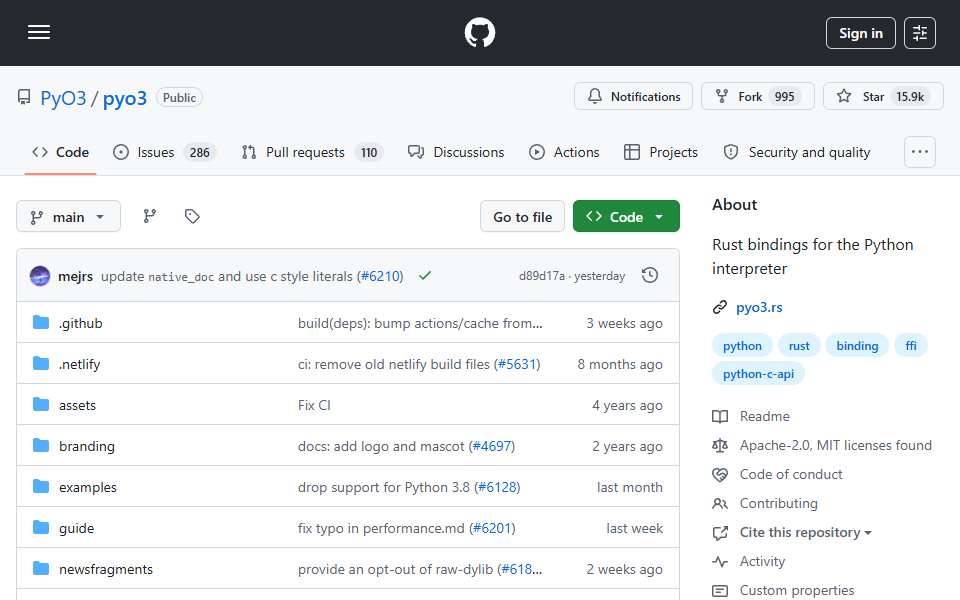Open the 'provide an opt-out of raw-dylib' commit
The image size is (960, 600).
(x=396, y=569)
